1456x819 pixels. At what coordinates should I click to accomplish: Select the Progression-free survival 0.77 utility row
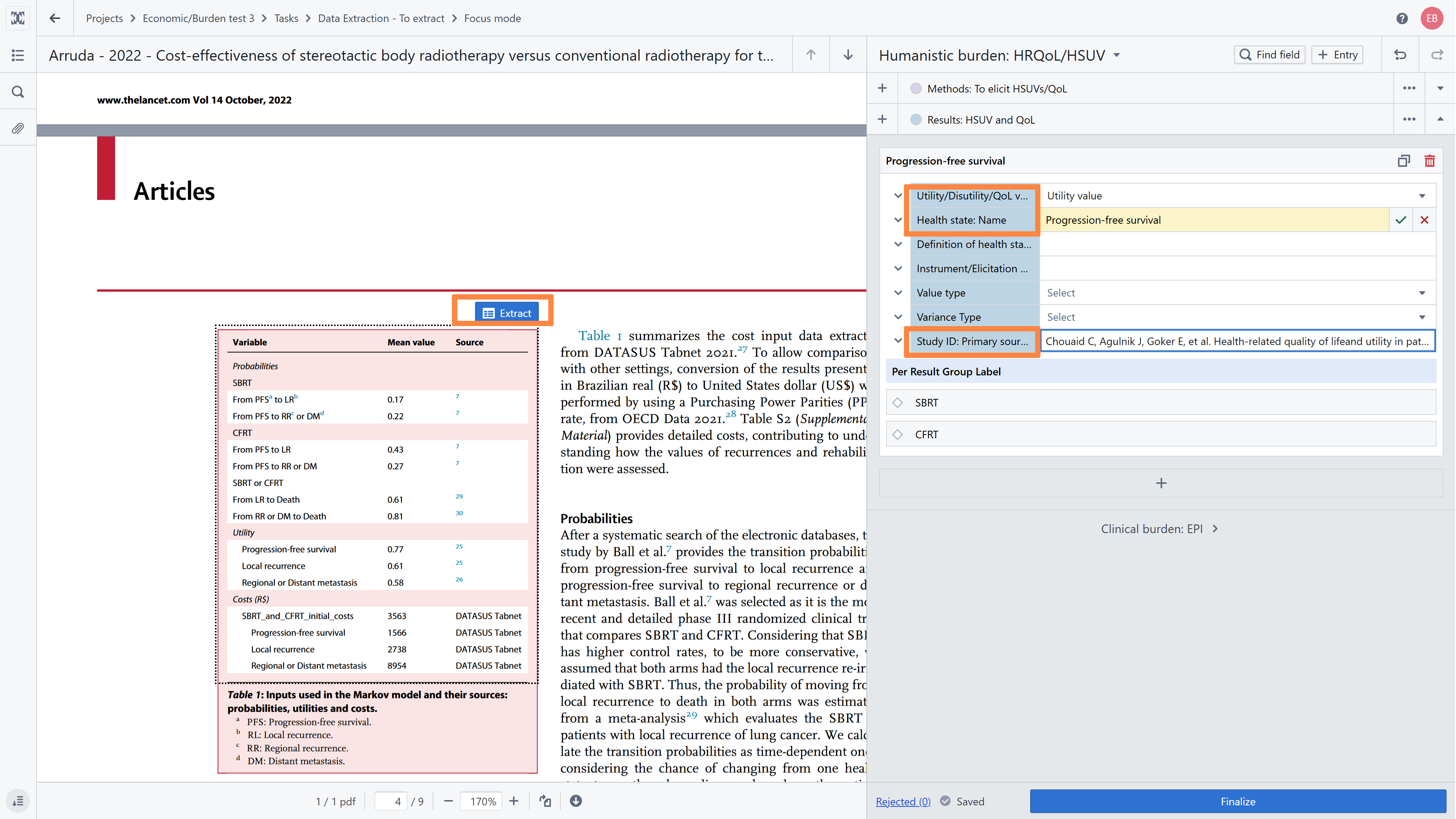(x=377, y=549)
